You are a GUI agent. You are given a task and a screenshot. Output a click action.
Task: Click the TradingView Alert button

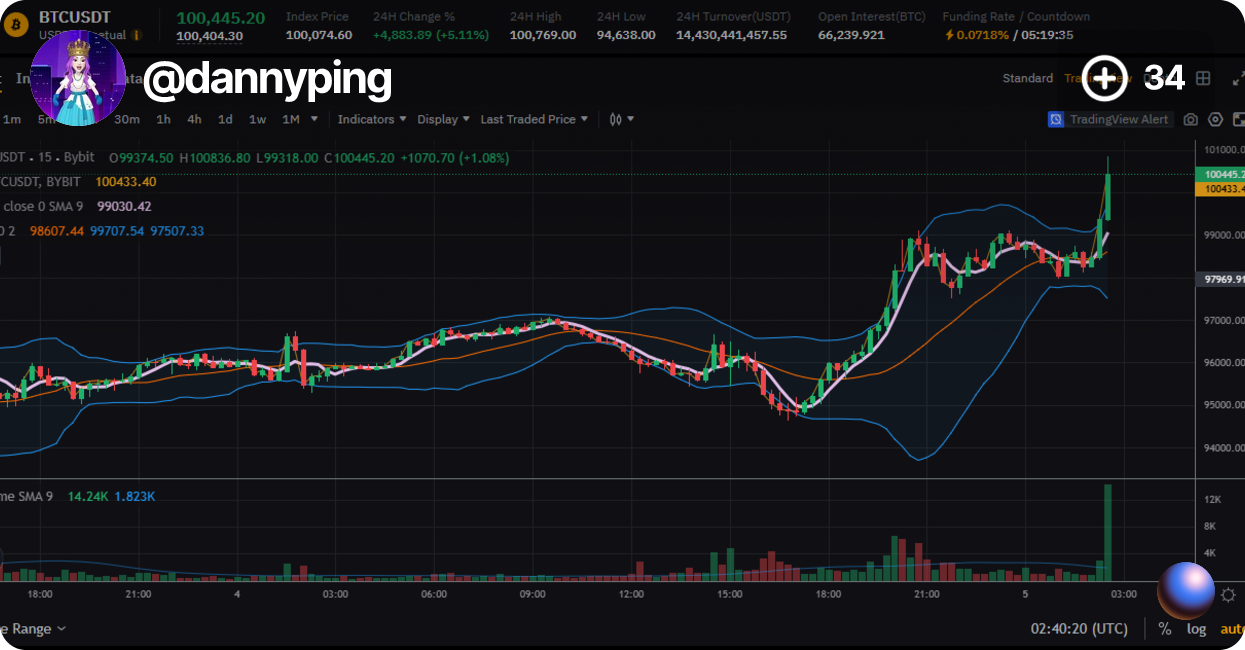(1108, 119)
